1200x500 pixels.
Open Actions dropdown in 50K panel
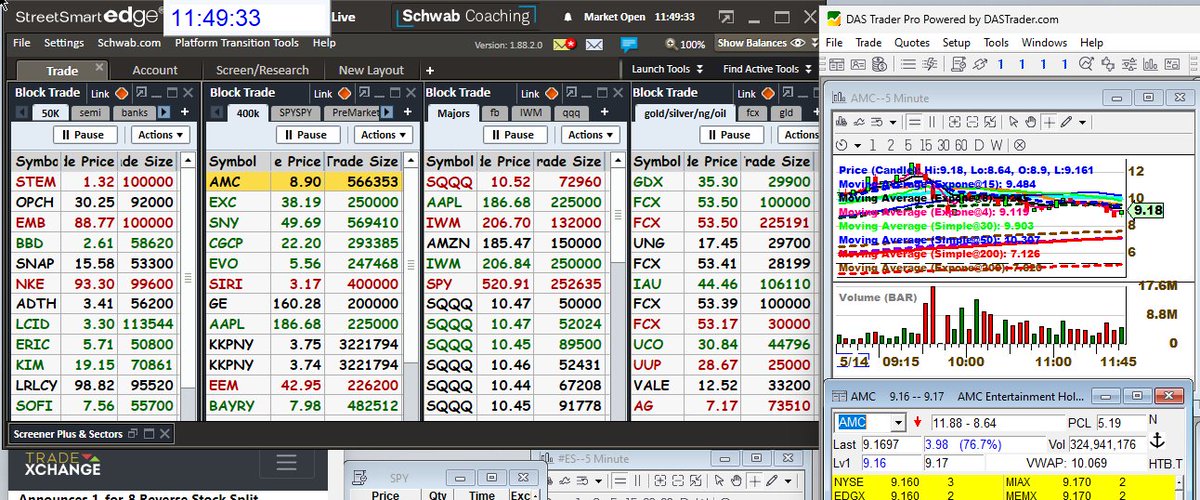click(161, 134)
